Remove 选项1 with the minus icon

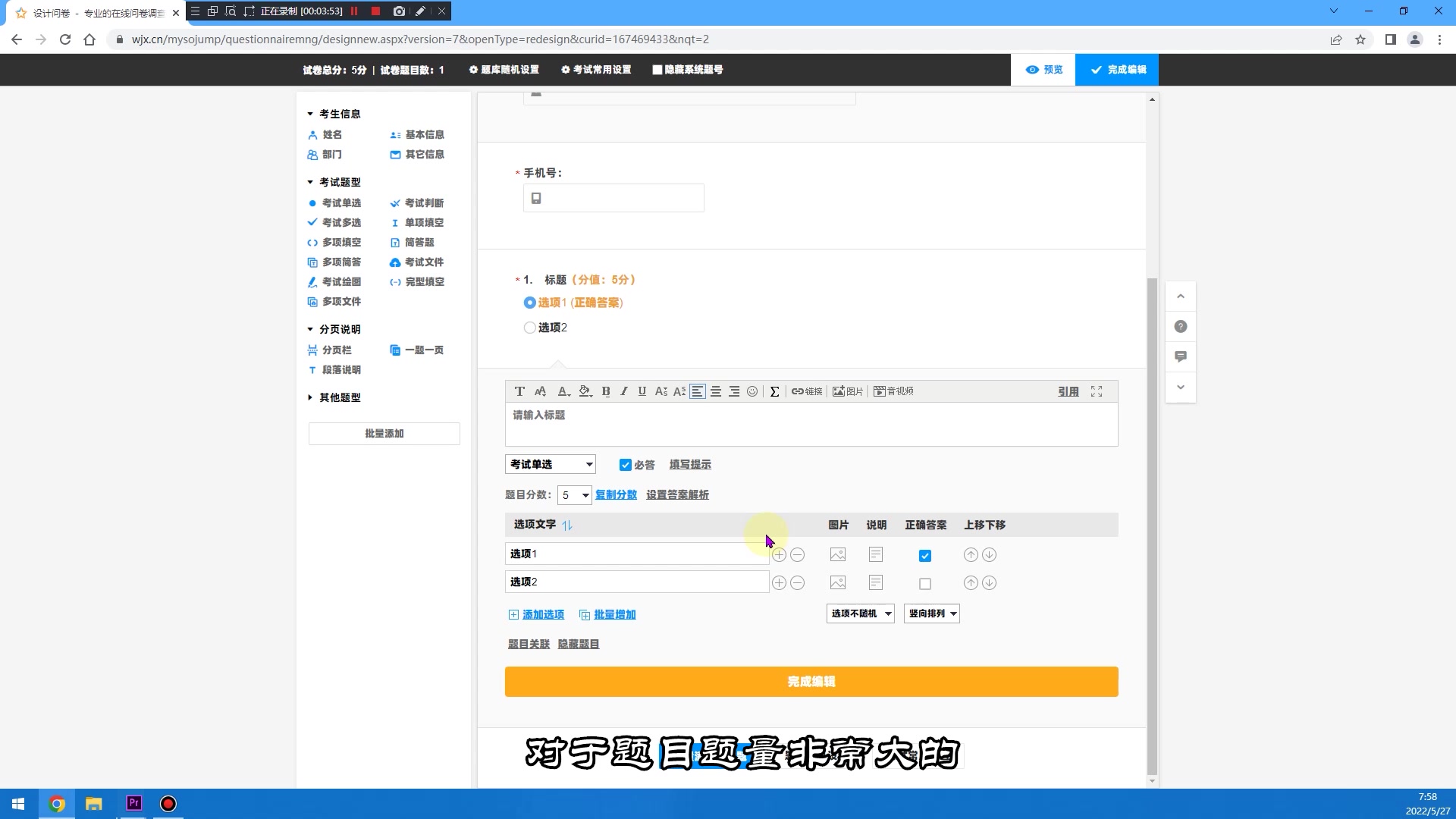point(797,555)
